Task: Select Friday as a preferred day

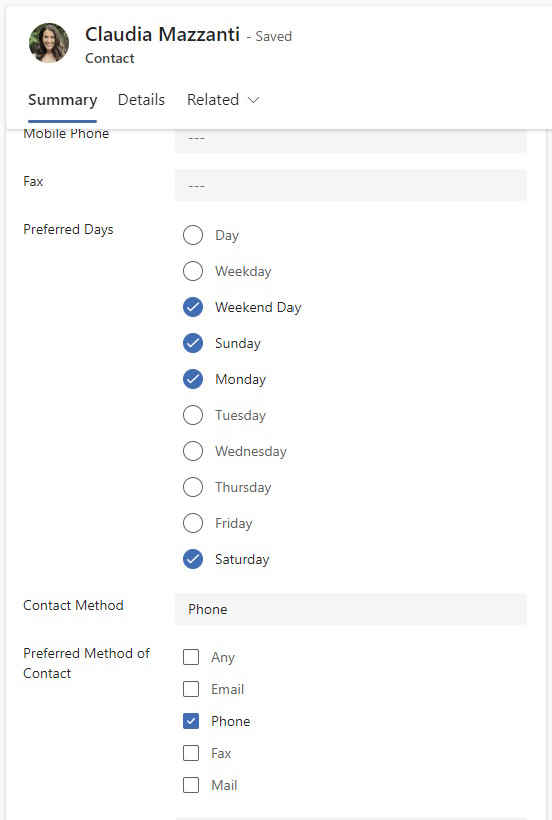Action: 193,523
